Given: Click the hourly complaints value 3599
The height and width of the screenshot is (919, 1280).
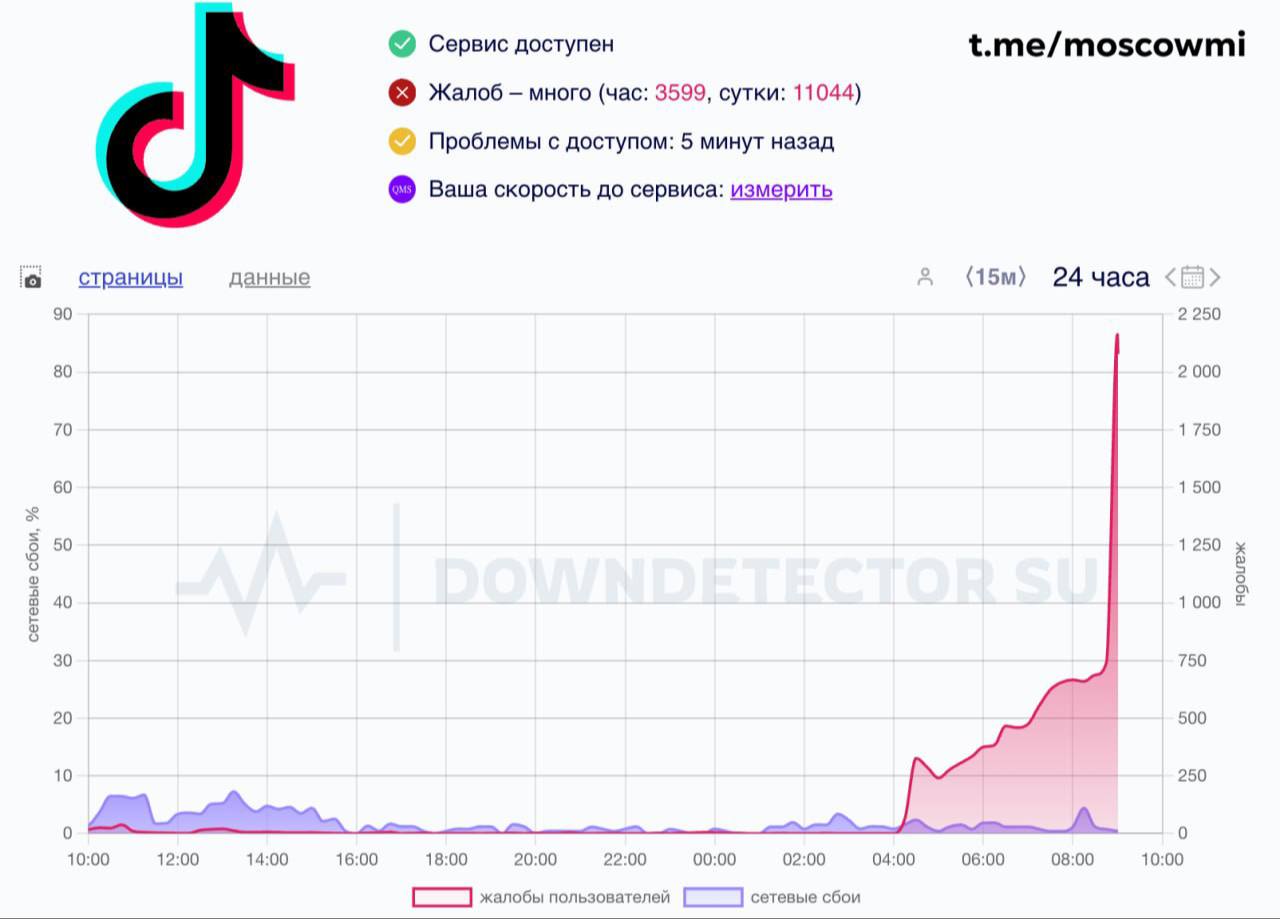Looking at the screenshot, I should (680, 93).
